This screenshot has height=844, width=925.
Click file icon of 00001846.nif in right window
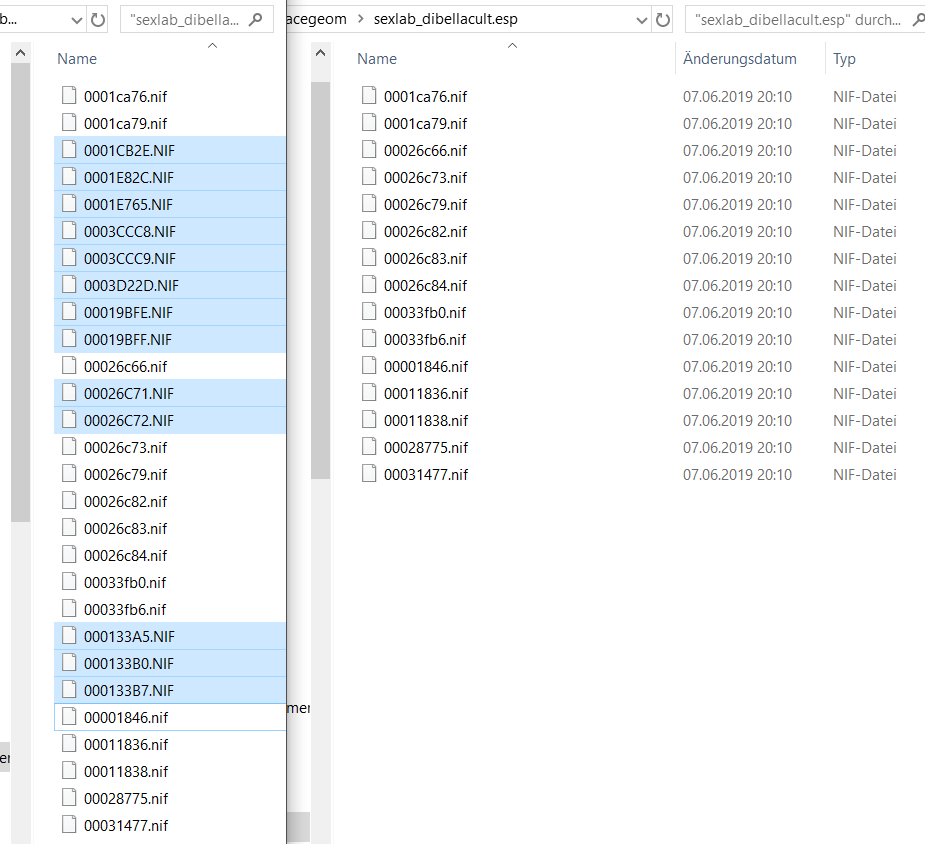369,366
